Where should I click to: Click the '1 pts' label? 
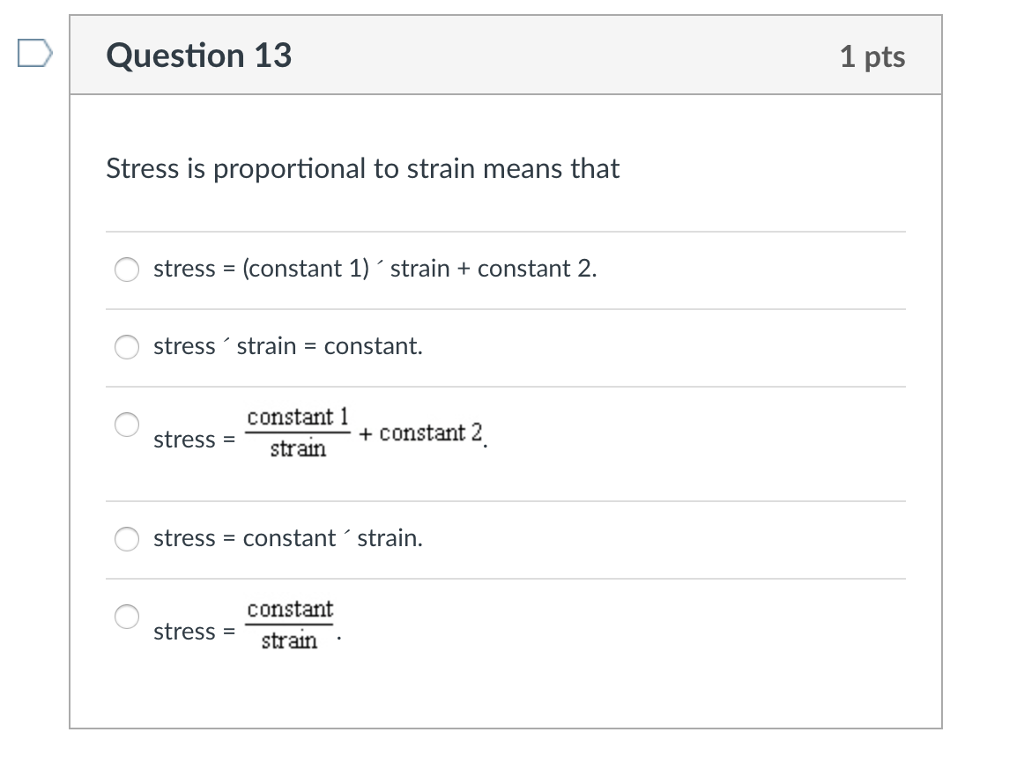(x=873, y=57)
